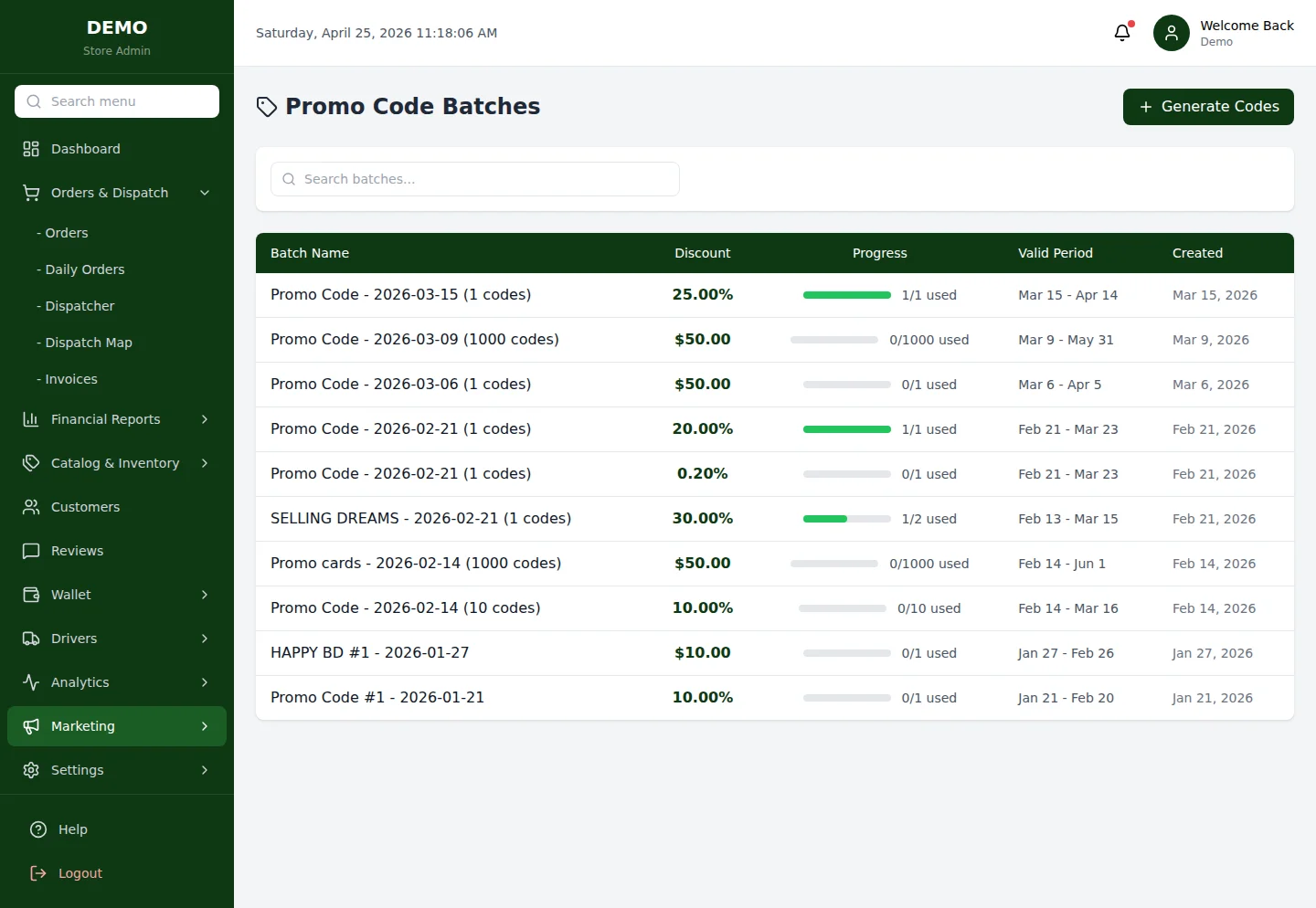Viewport: 1316px width, 908px height.
Task: Click the Logout arrow icon
Action: (x=38, y=873)
